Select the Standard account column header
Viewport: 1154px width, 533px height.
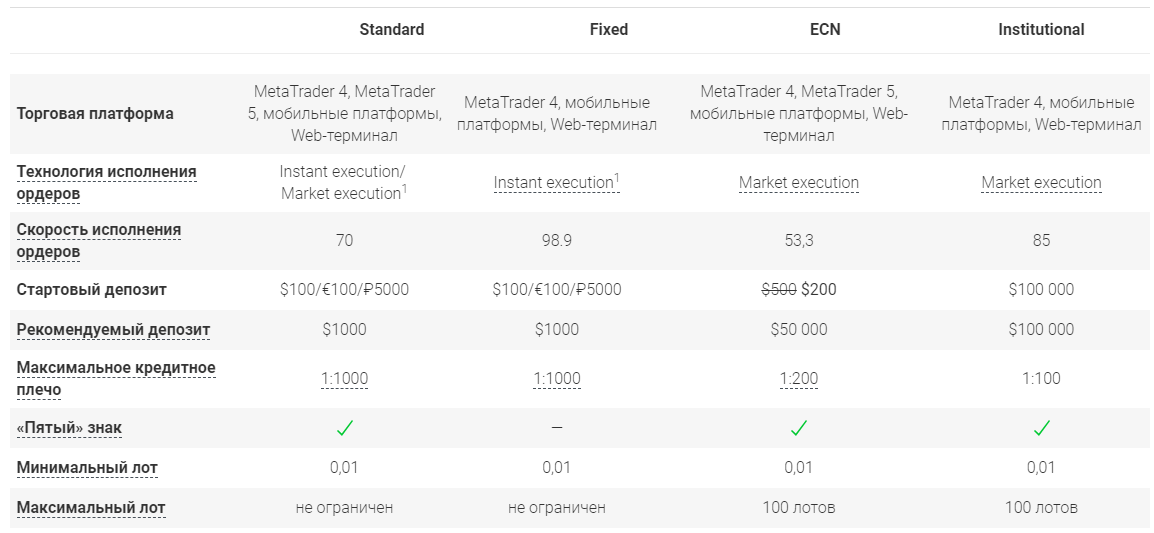pyautogui.click(x=392, y=30)
